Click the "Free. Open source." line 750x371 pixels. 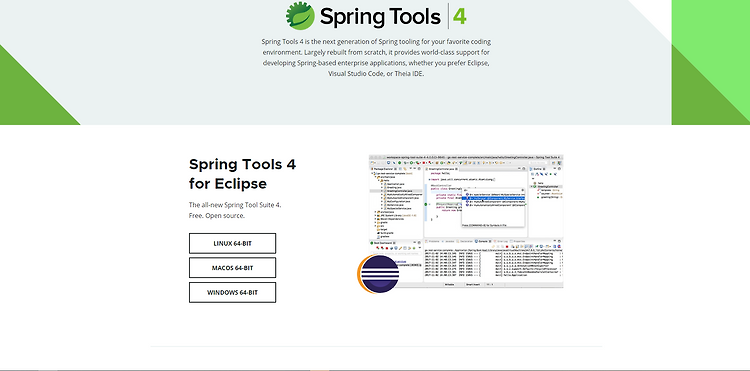click(217, 216)
